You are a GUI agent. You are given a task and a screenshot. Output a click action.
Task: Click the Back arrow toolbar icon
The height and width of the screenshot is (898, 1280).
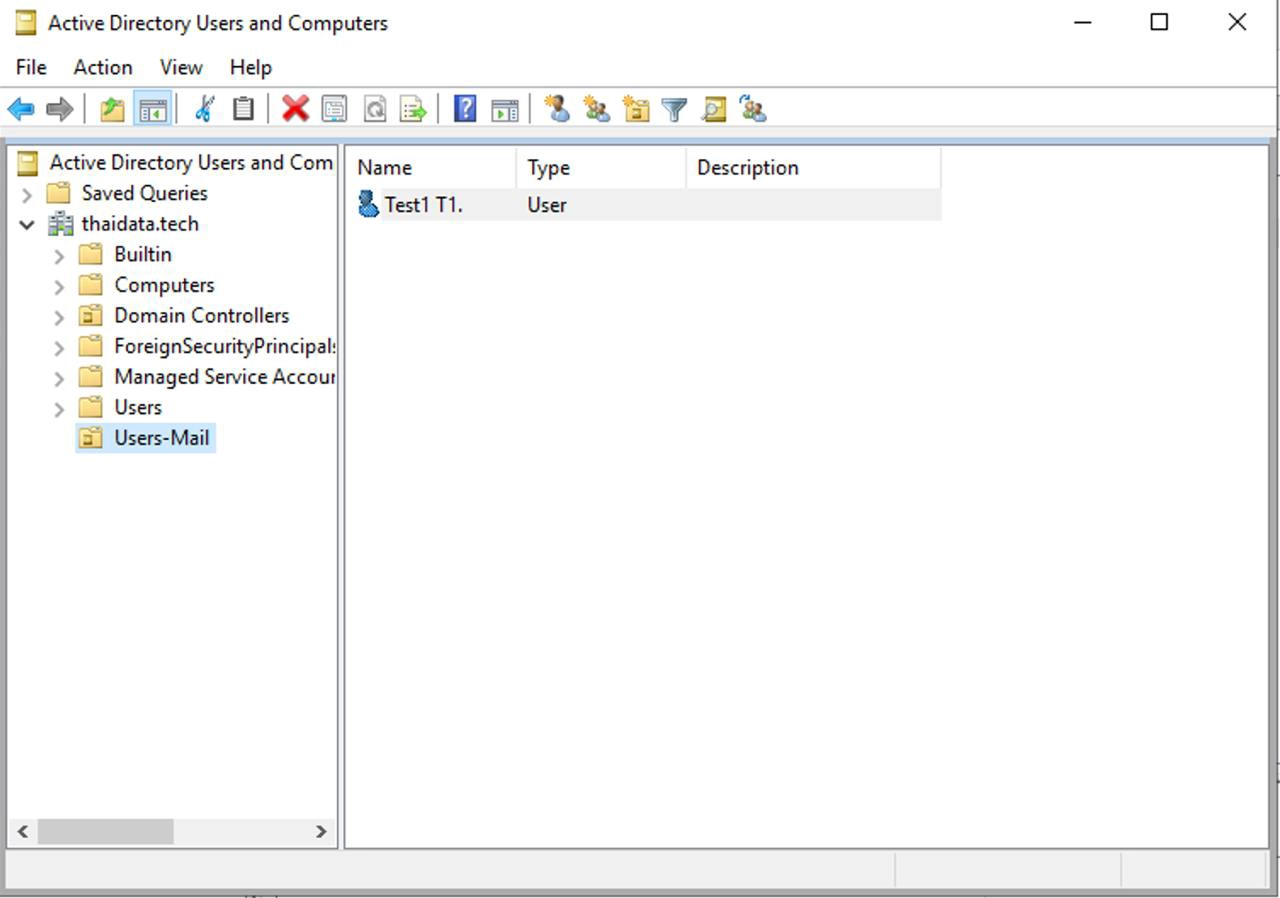[21, 109]
